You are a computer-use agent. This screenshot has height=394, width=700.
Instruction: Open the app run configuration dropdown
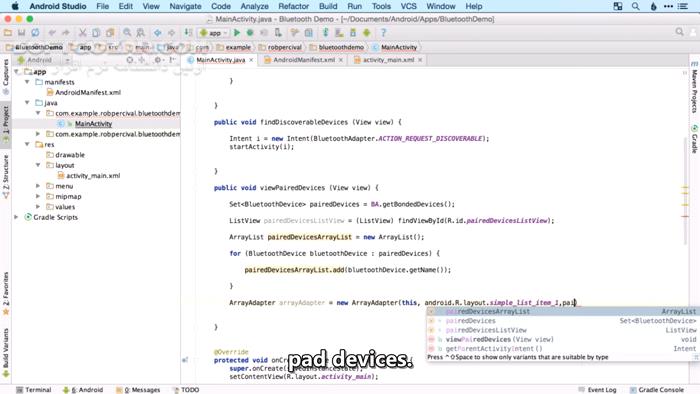[x=214, y=33]
